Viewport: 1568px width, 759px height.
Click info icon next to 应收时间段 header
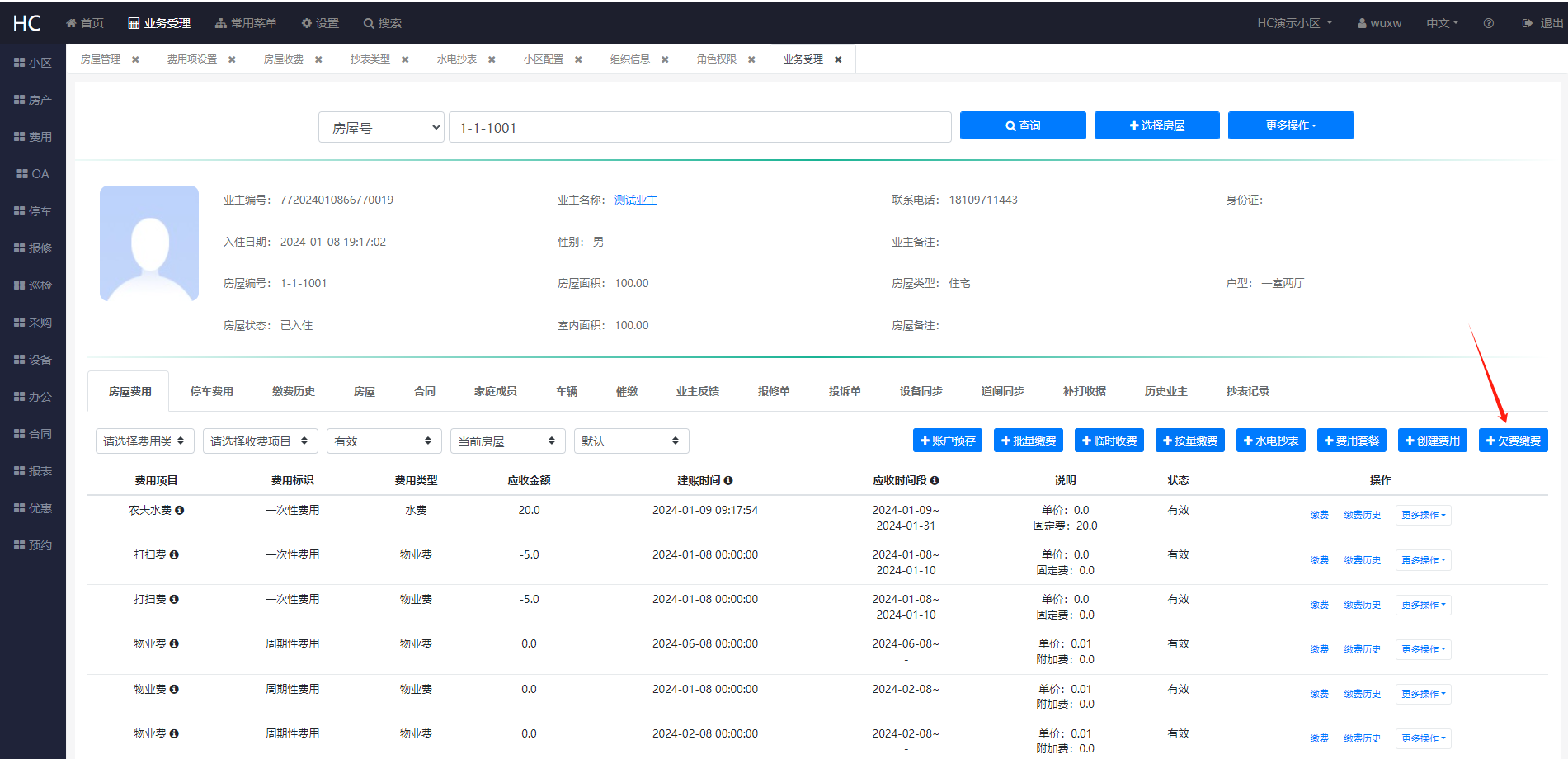[935, 480]
